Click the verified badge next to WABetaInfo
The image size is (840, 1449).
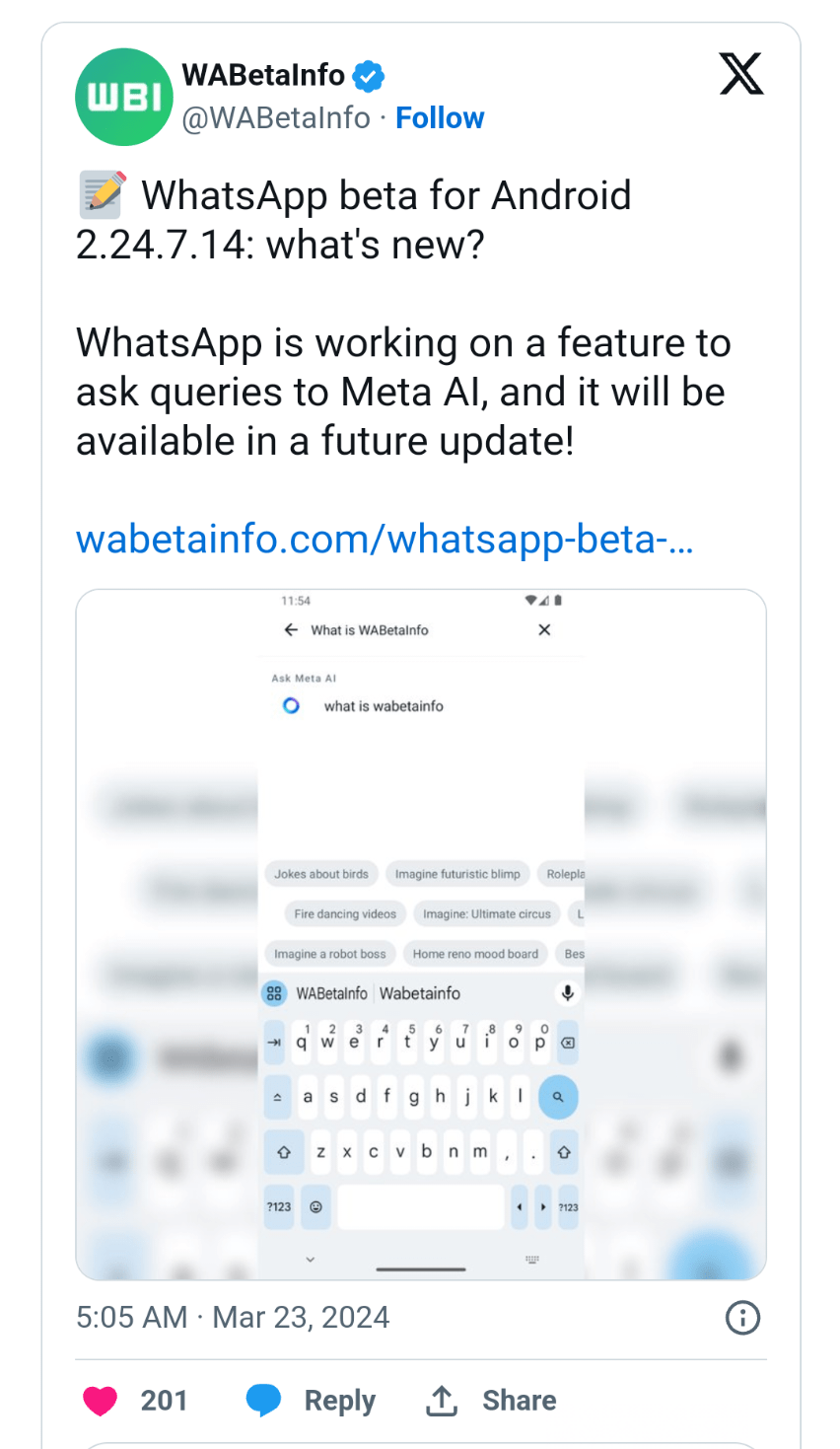point(369,75)
